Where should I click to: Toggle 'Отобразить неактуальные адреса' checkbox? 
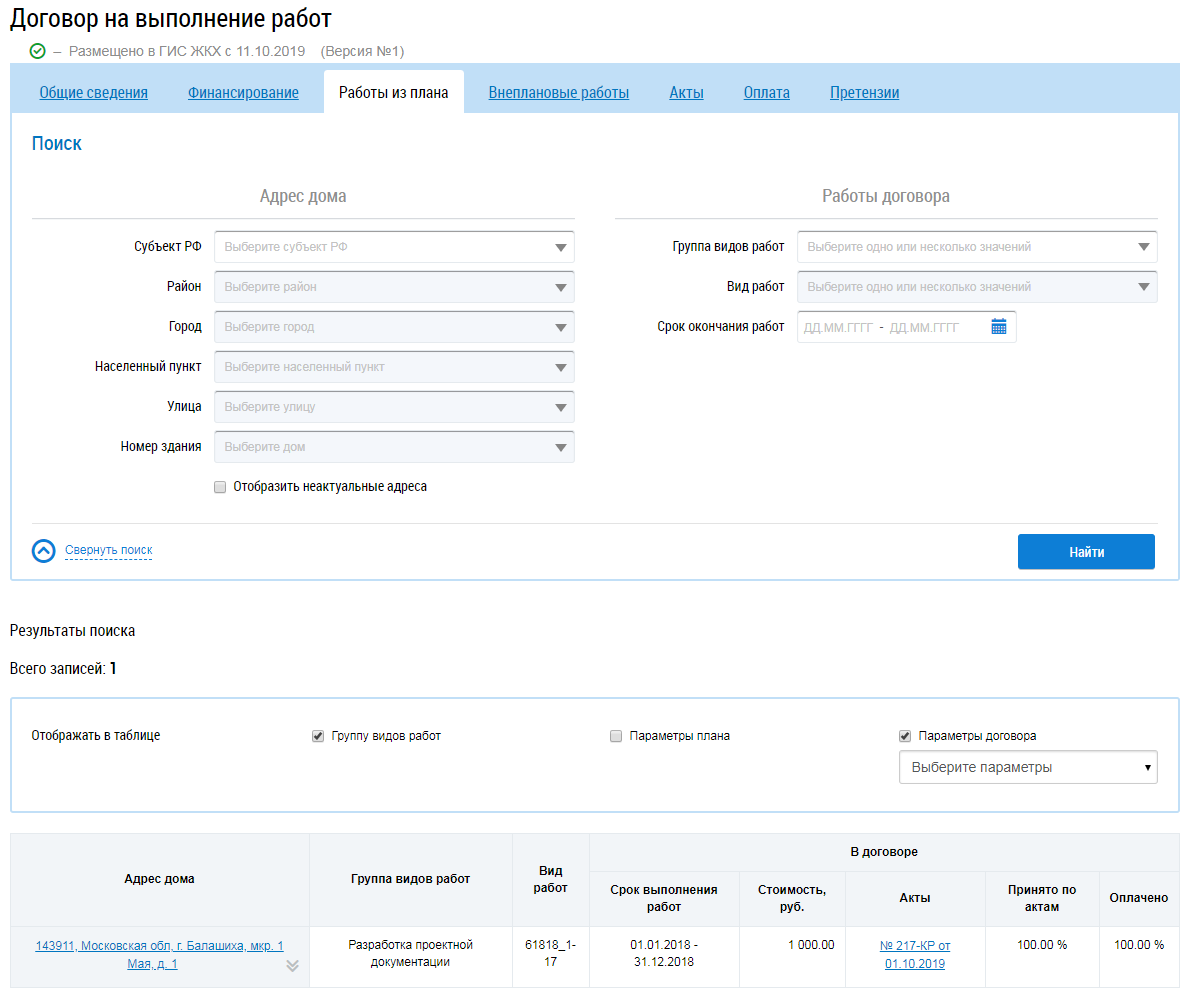(220, 487)
